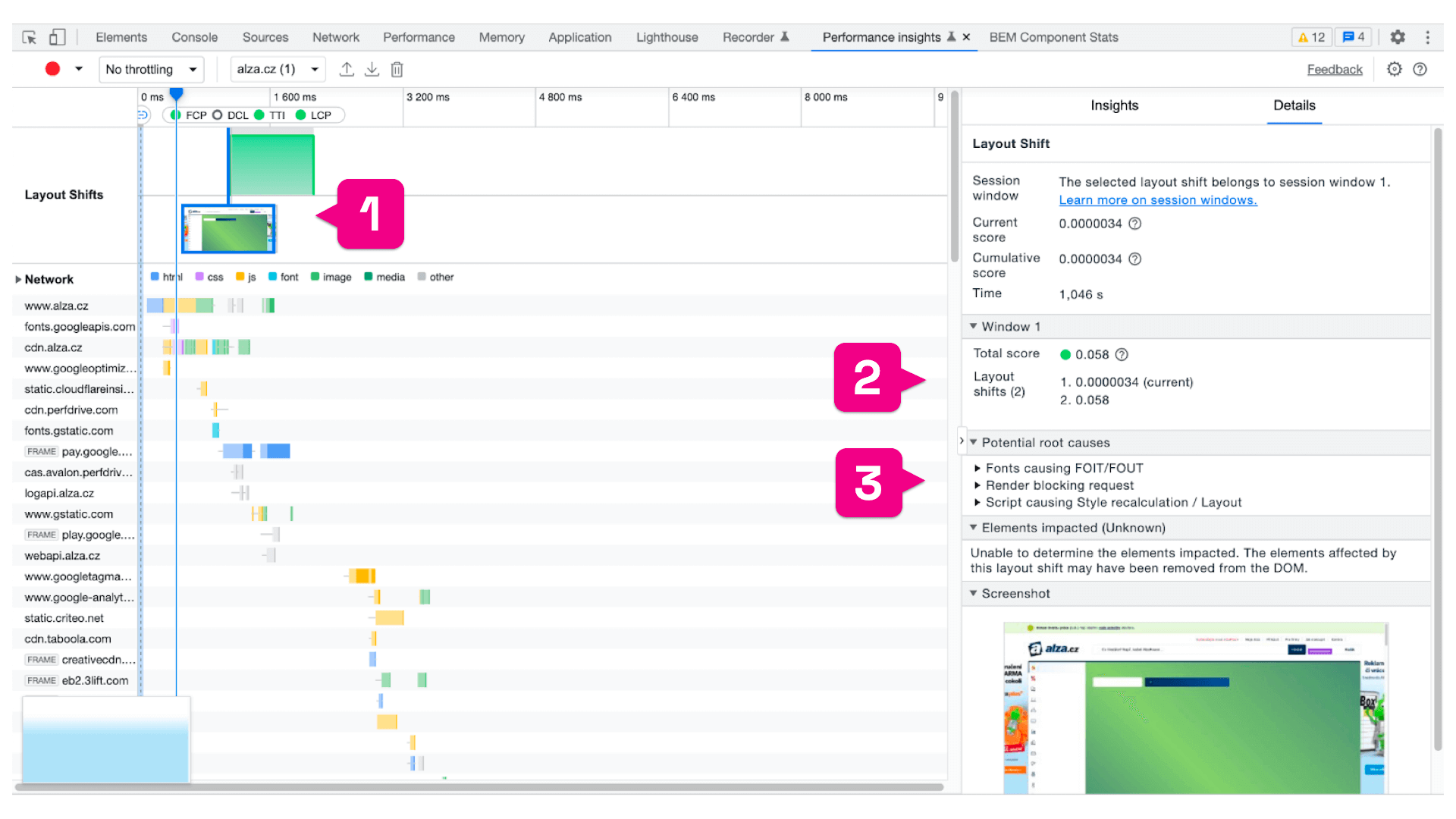Click the red record button
This screenshot has height=819, width=1456.
(52, 69)
